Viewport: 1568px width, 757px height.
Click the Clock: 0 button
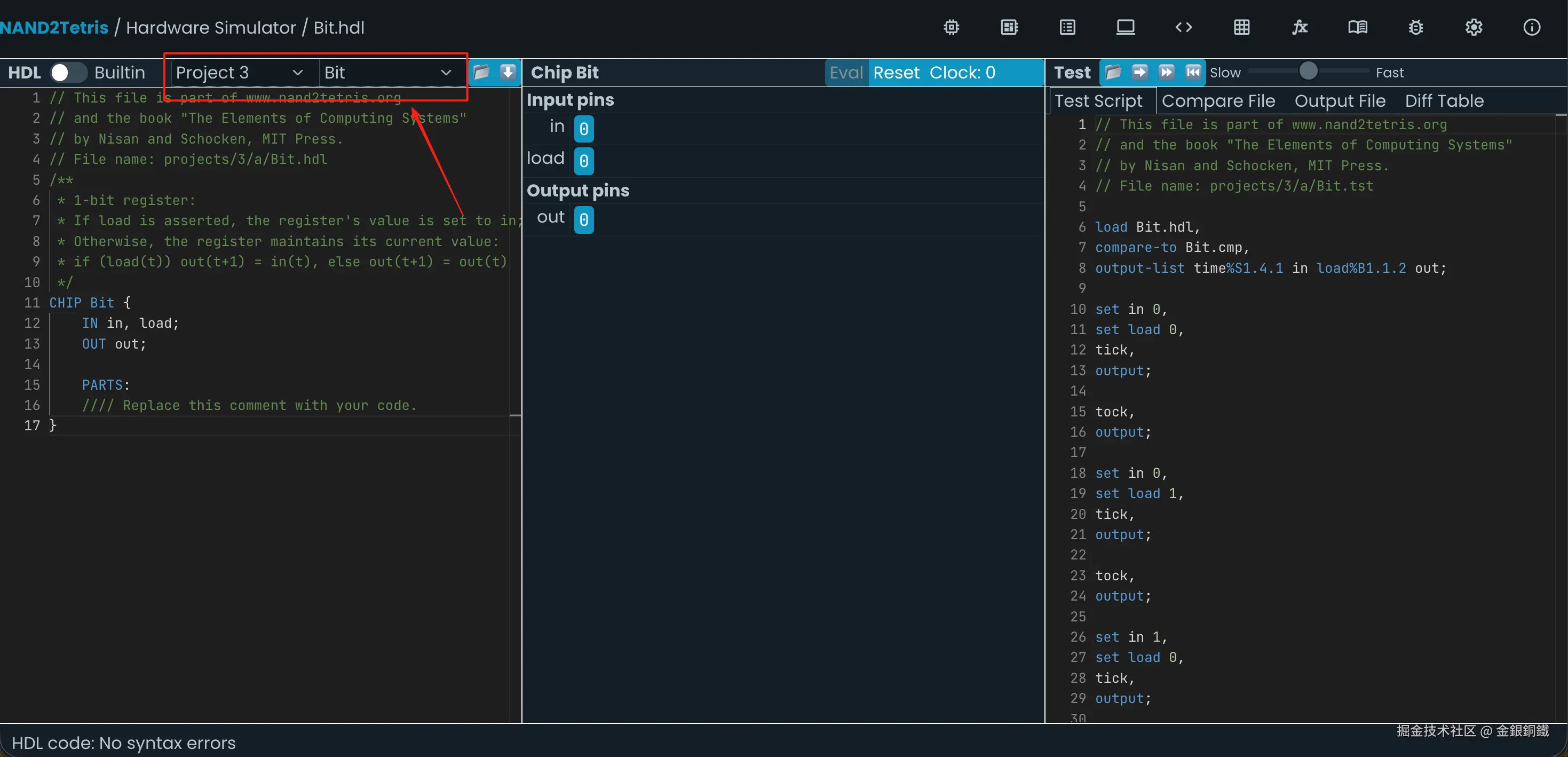[x=962, y=73]
